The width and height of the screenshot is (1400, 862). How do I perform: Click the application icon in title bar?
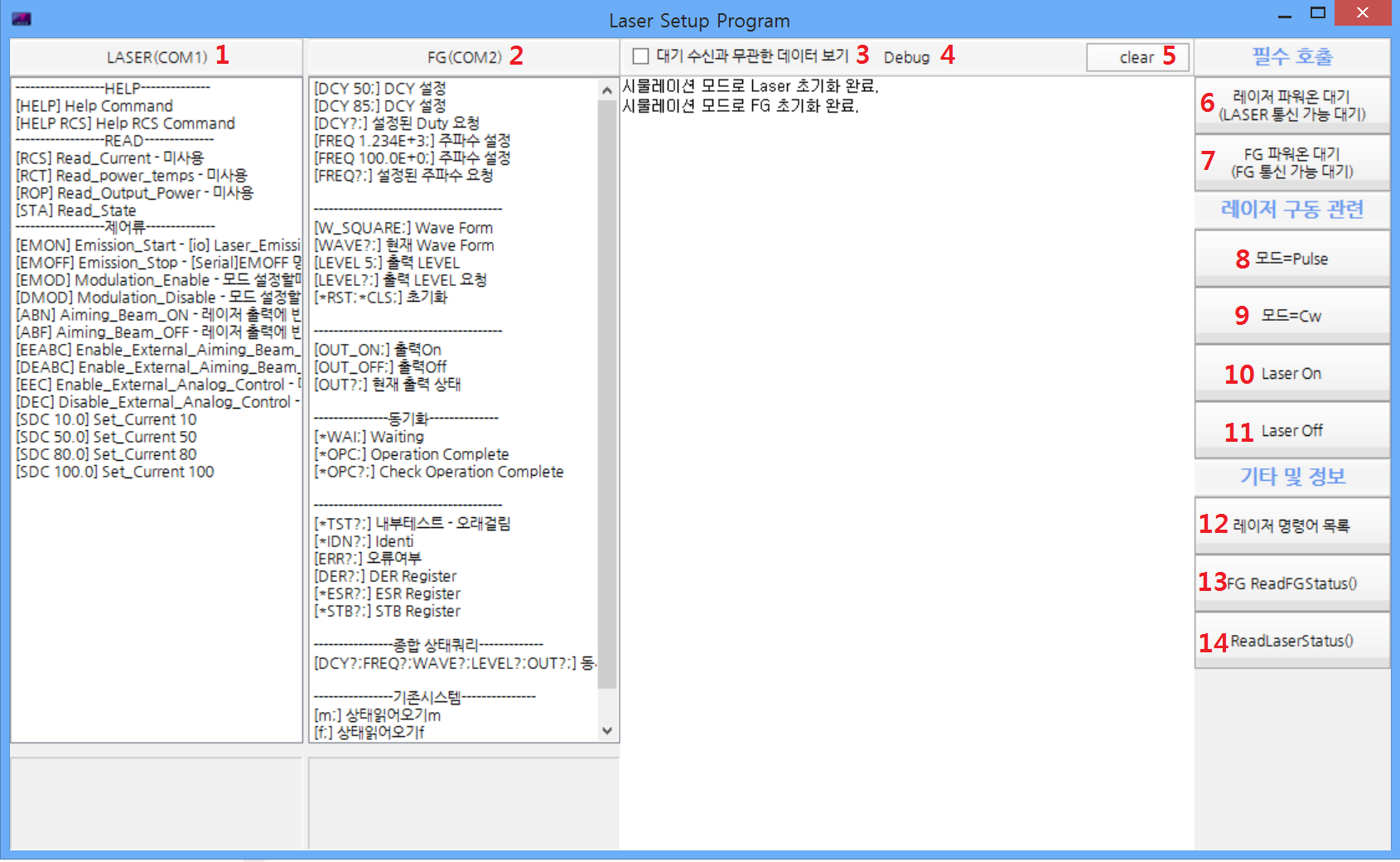click(22, 19)
